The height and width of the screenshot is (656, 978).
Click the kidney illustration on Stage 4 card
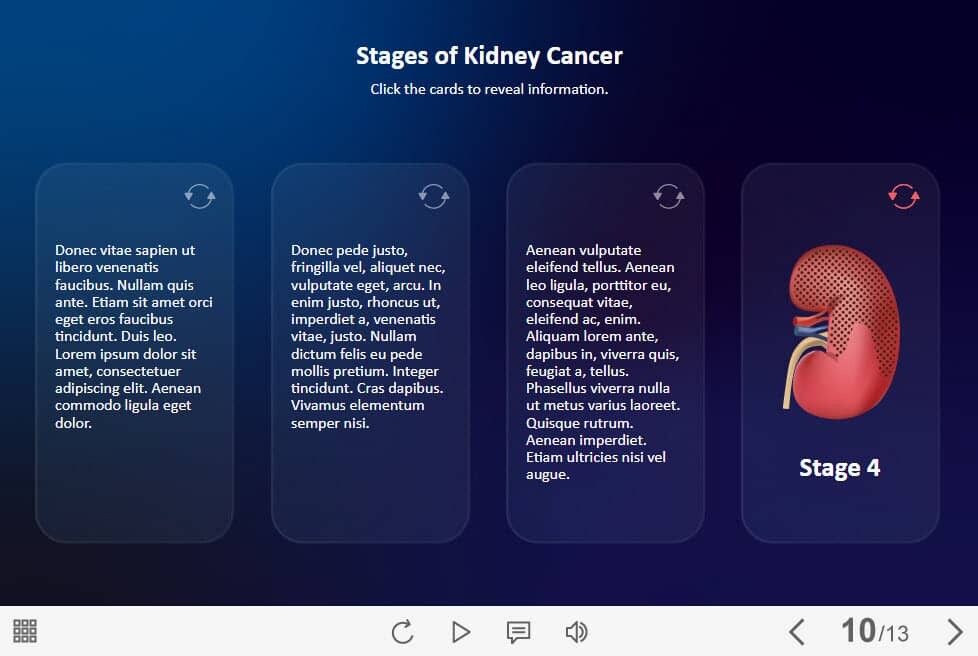point(838,330)
